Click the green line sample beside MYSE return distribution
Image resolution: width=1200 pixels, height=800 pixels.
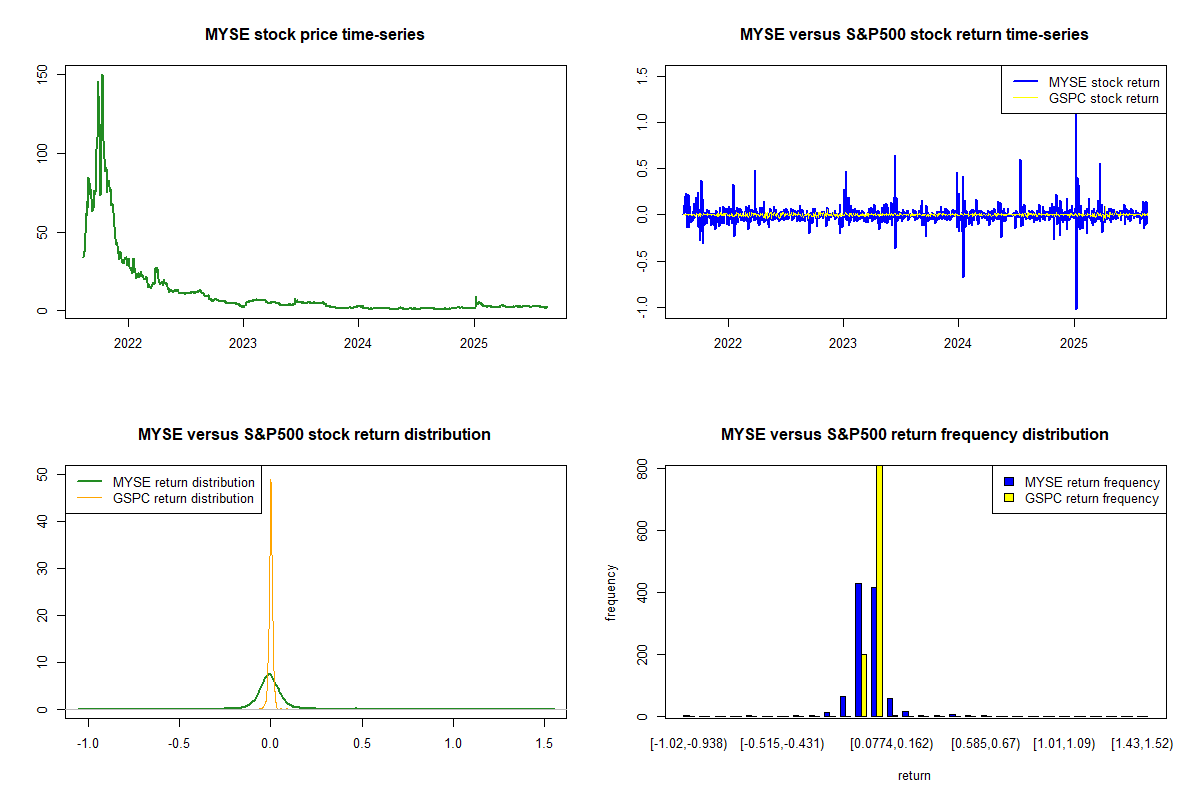coord(89,482)
